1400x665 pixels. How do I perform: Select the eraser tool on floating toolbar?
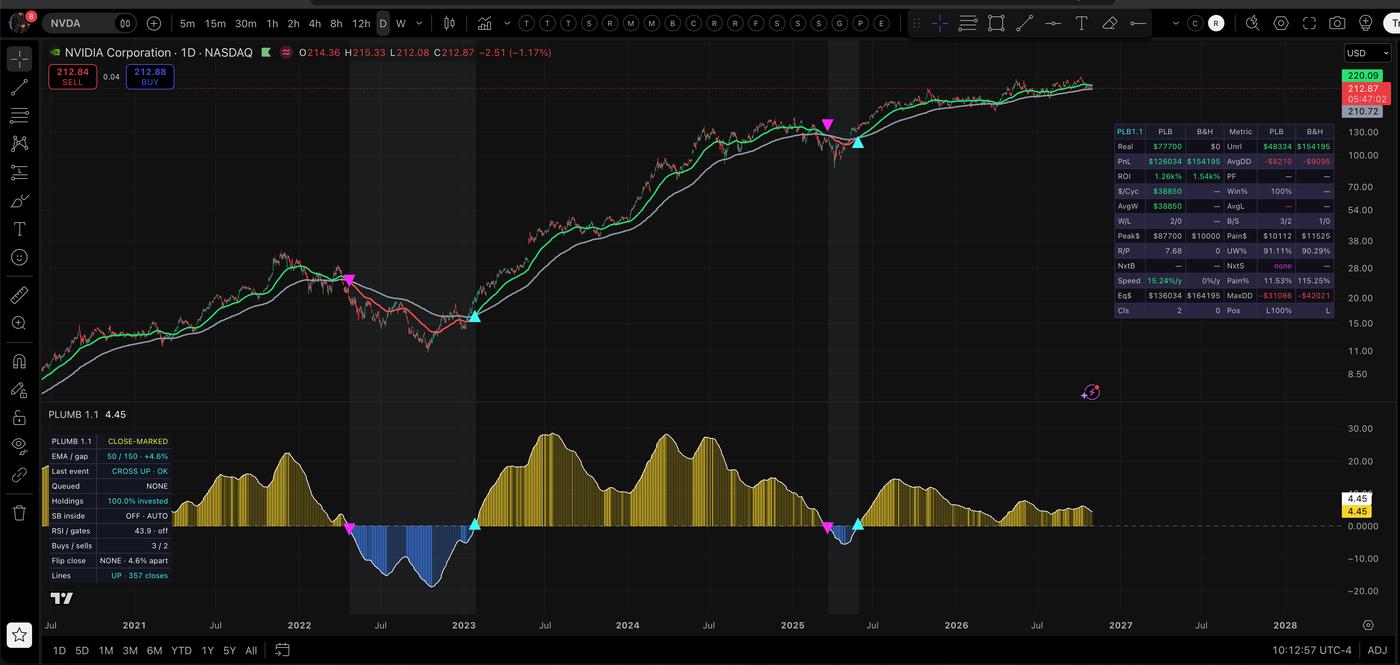click(x=1109, y=23)
